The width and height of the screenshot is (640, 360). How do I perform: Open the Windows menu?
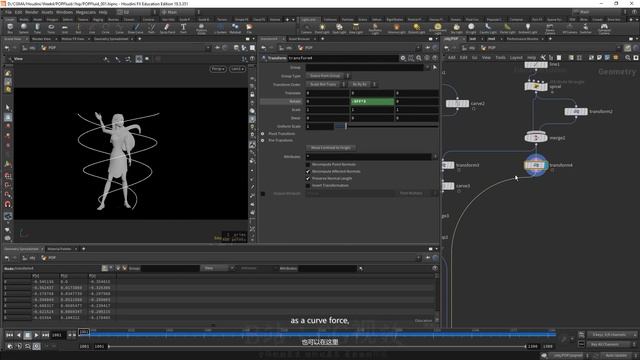point(64,12)
